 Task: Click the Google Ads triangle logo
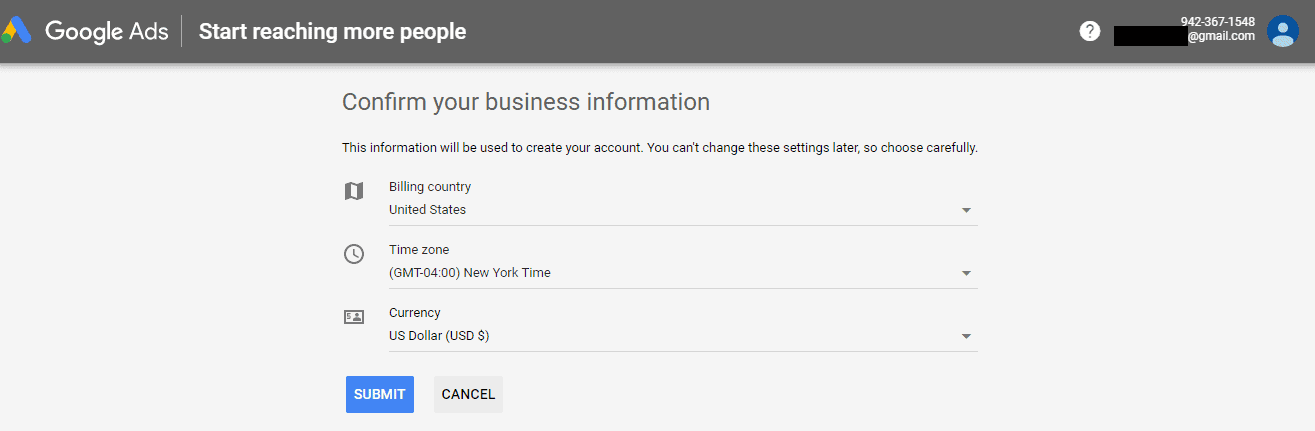click(x=17, y=32)
